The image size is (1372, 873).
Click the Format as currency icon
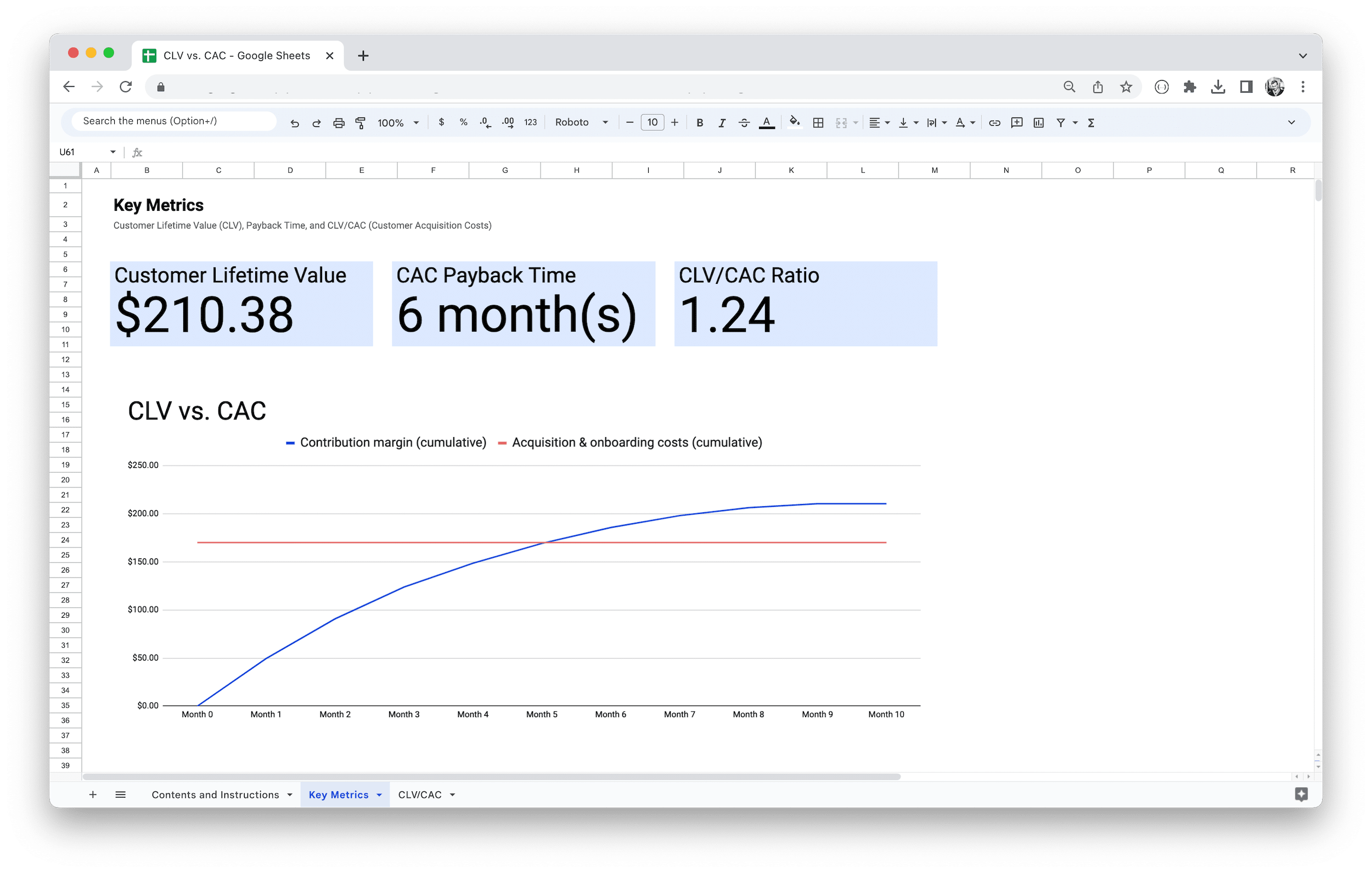pos(441,122)
